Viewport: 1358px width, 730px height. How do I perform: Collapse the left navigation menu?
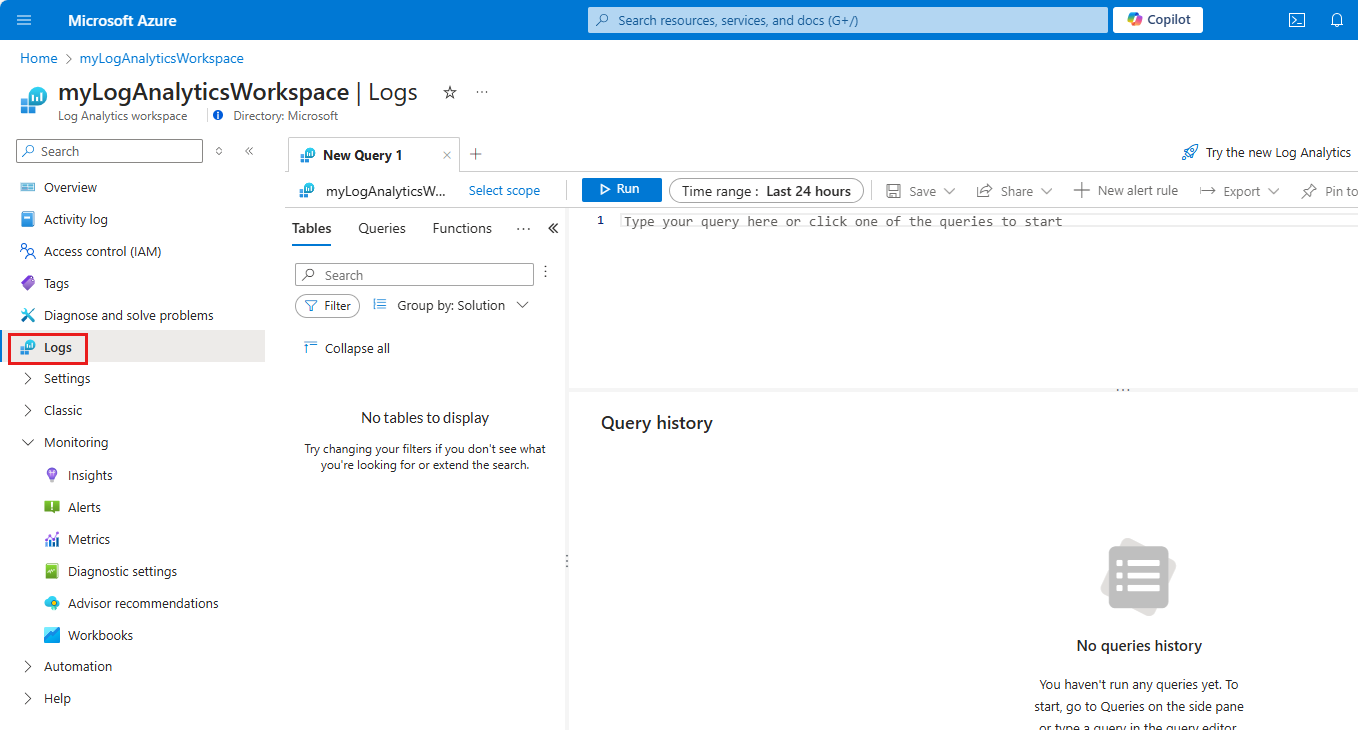249,151
